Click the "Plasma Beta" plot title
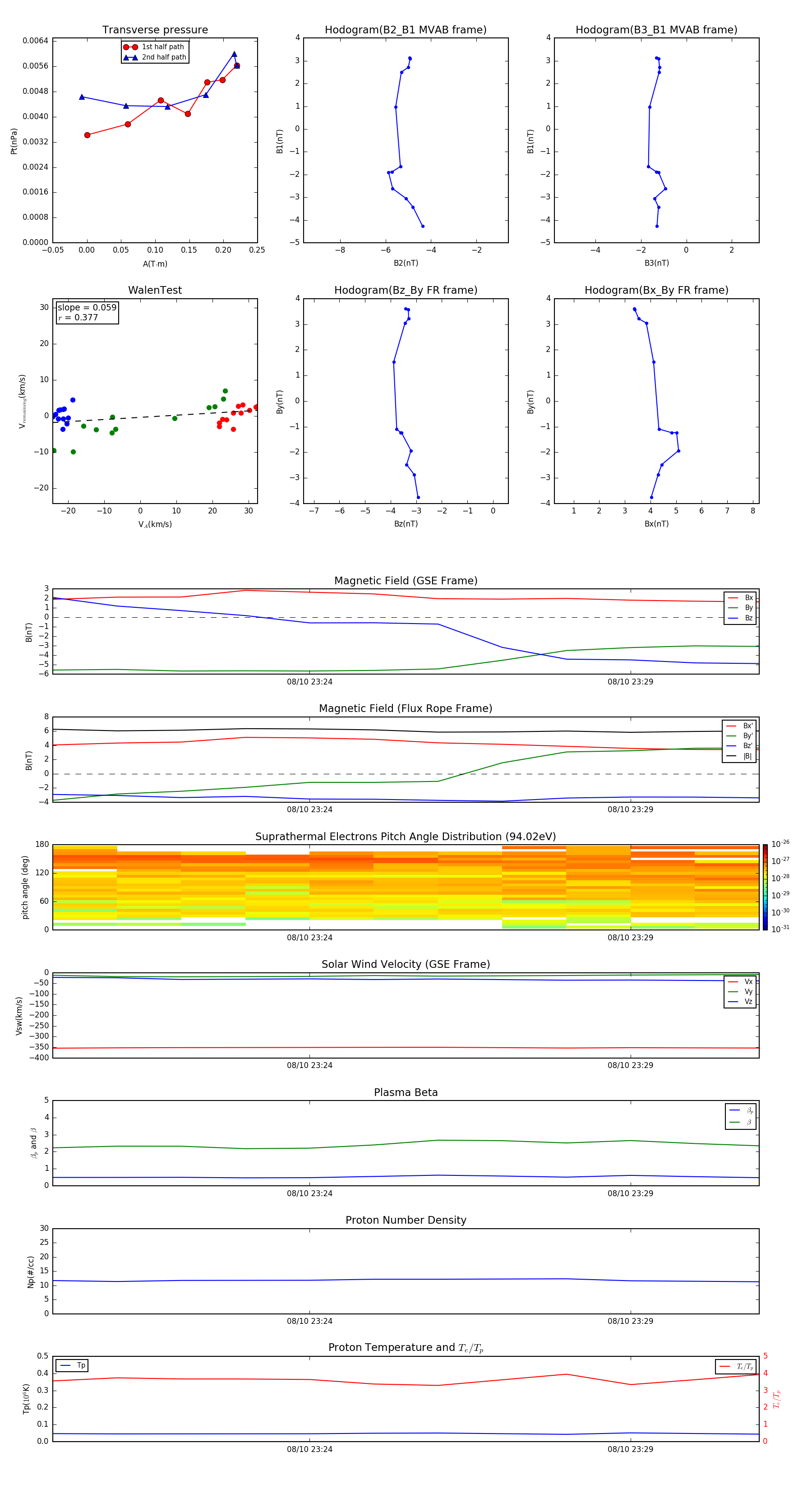The image size is (812, 1489). coord(406,1092)
